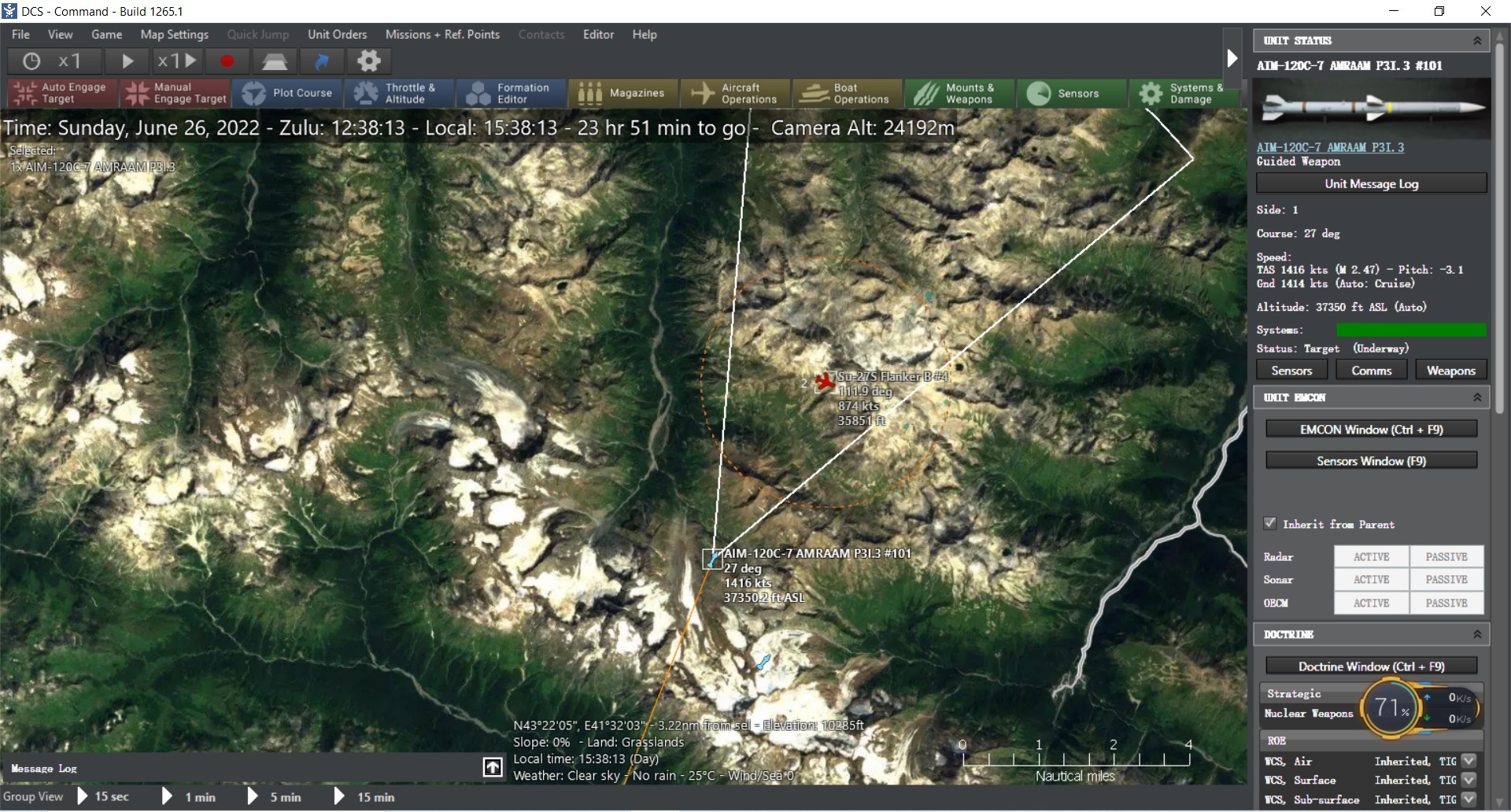Collapse the Unit EMCON panel
The image size is (1511, 812).
point(1477,397)
